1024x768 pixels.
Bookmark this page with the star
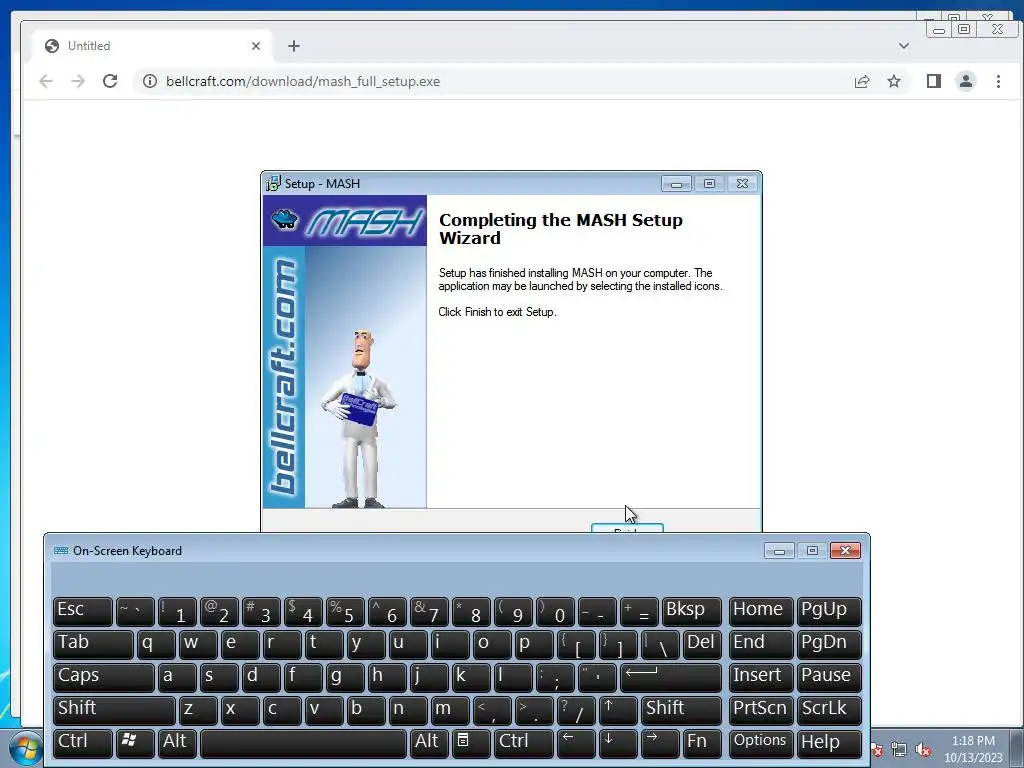(894, 81)
